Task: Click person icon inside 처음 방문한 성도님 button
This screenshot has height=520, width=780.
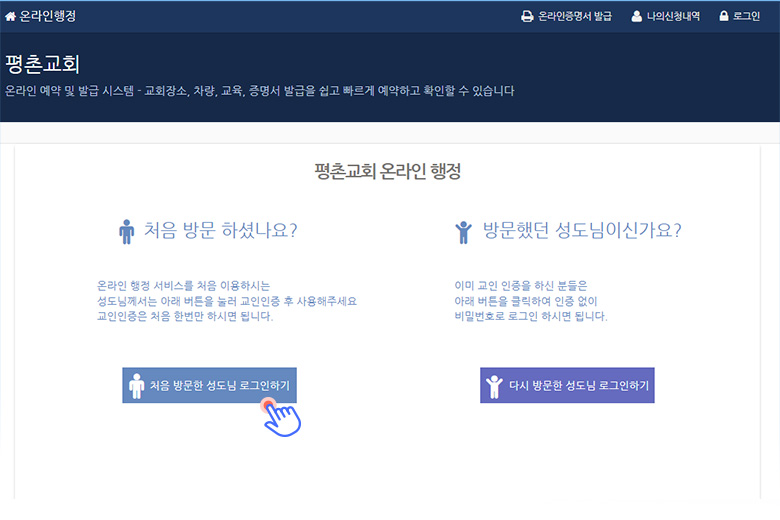Action: 136,386
